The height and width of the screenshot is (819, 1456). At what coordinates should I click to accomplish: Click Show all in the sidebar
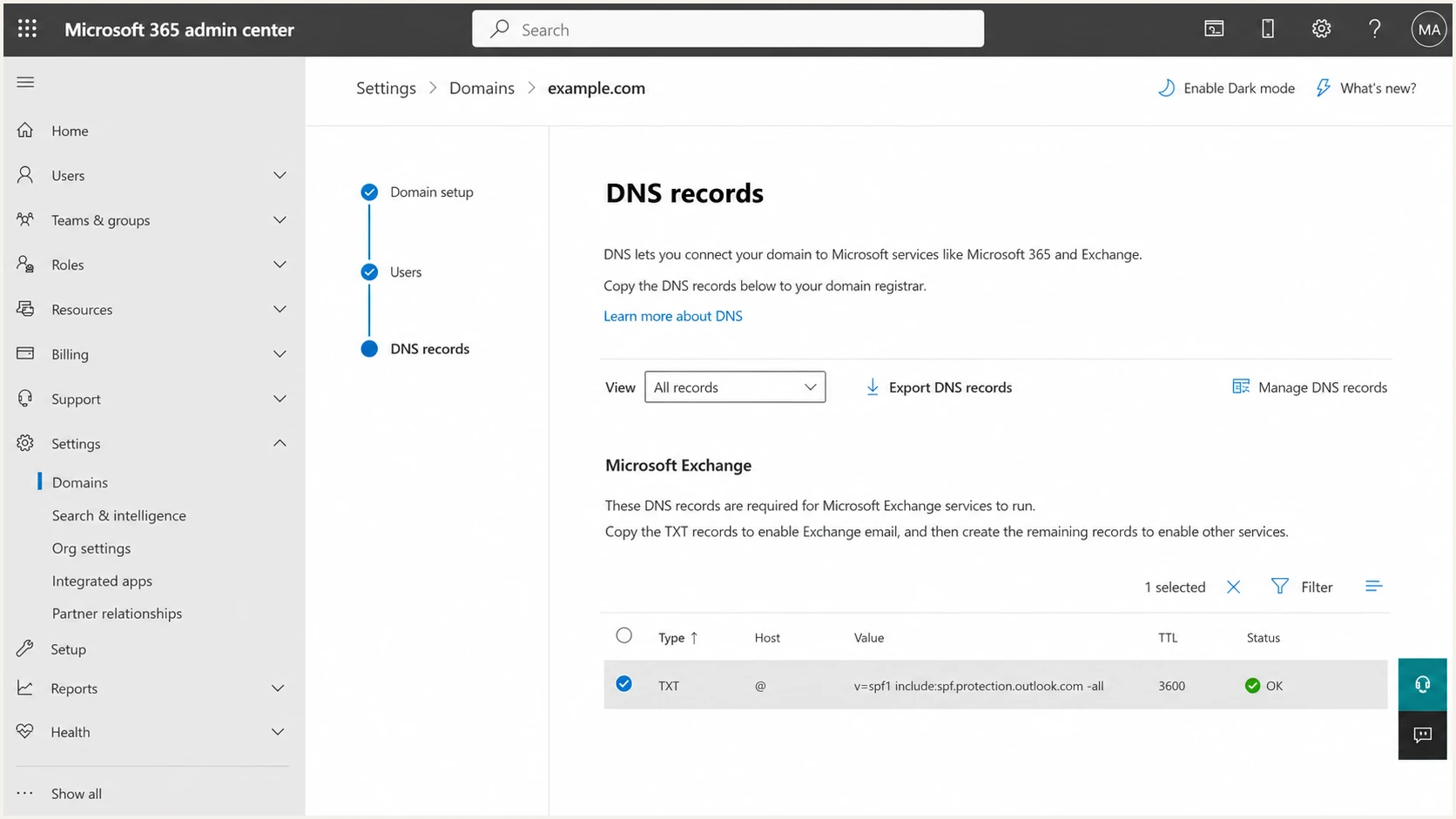[x=77, y=794]
